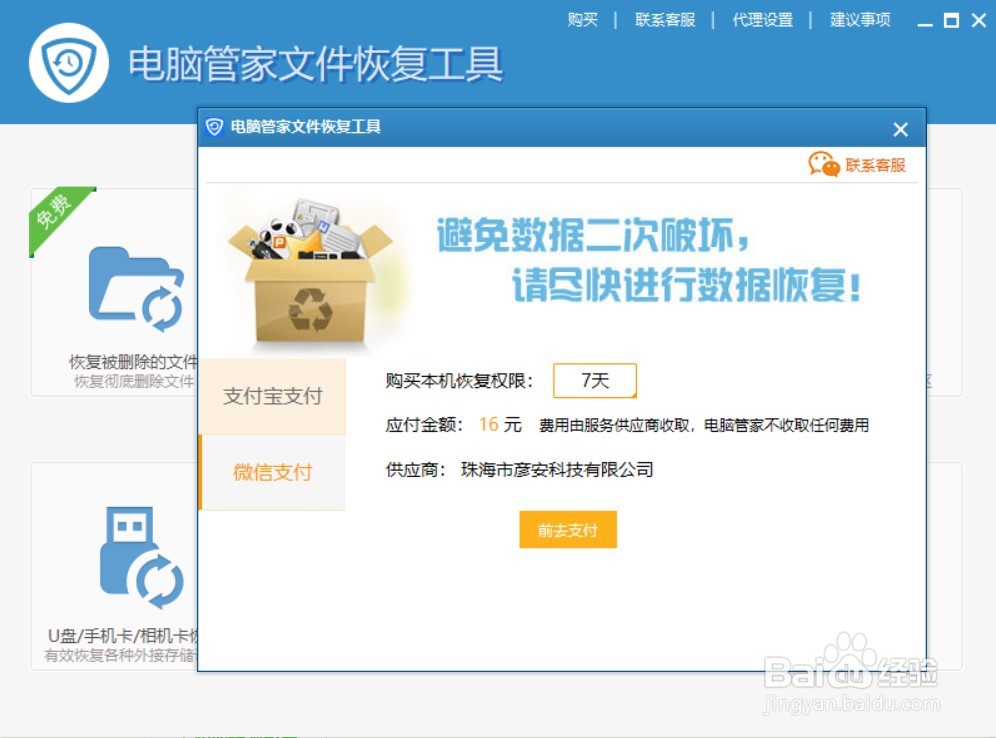Click the green 免费 ribbon badge
Image resolution: width=996 pixels, height=738 pixels.
coord(57,216)
